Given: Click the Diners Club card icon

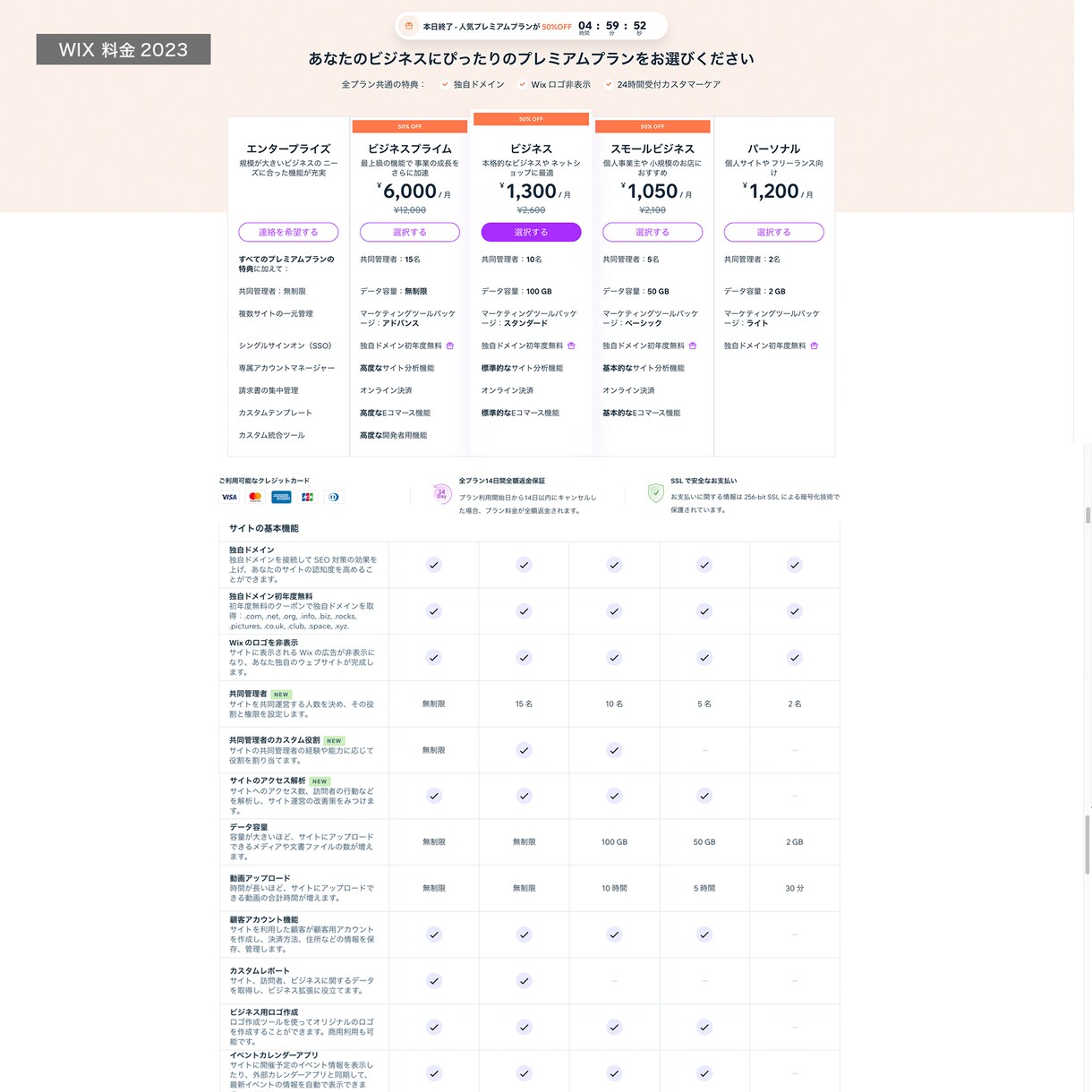Looking at the screenshot, I should [334, 497].
